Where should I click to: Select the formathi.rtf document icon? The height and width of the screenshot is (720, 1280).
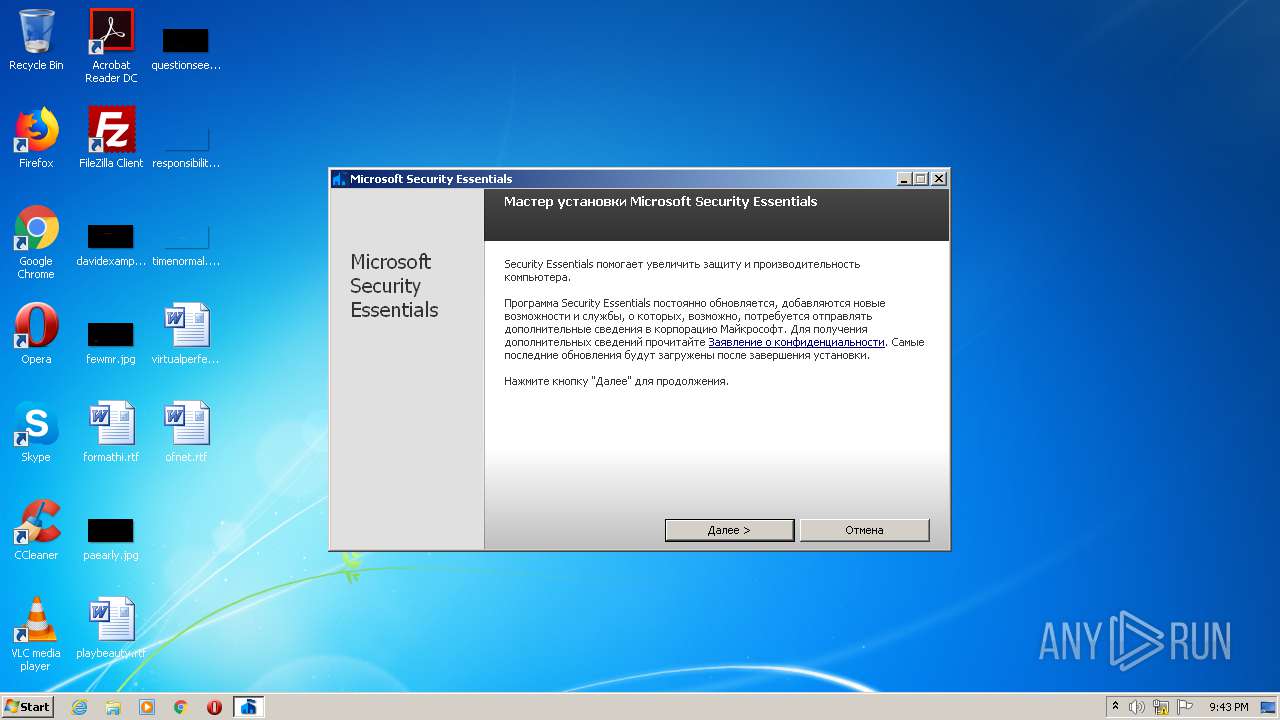pos(111,432)
